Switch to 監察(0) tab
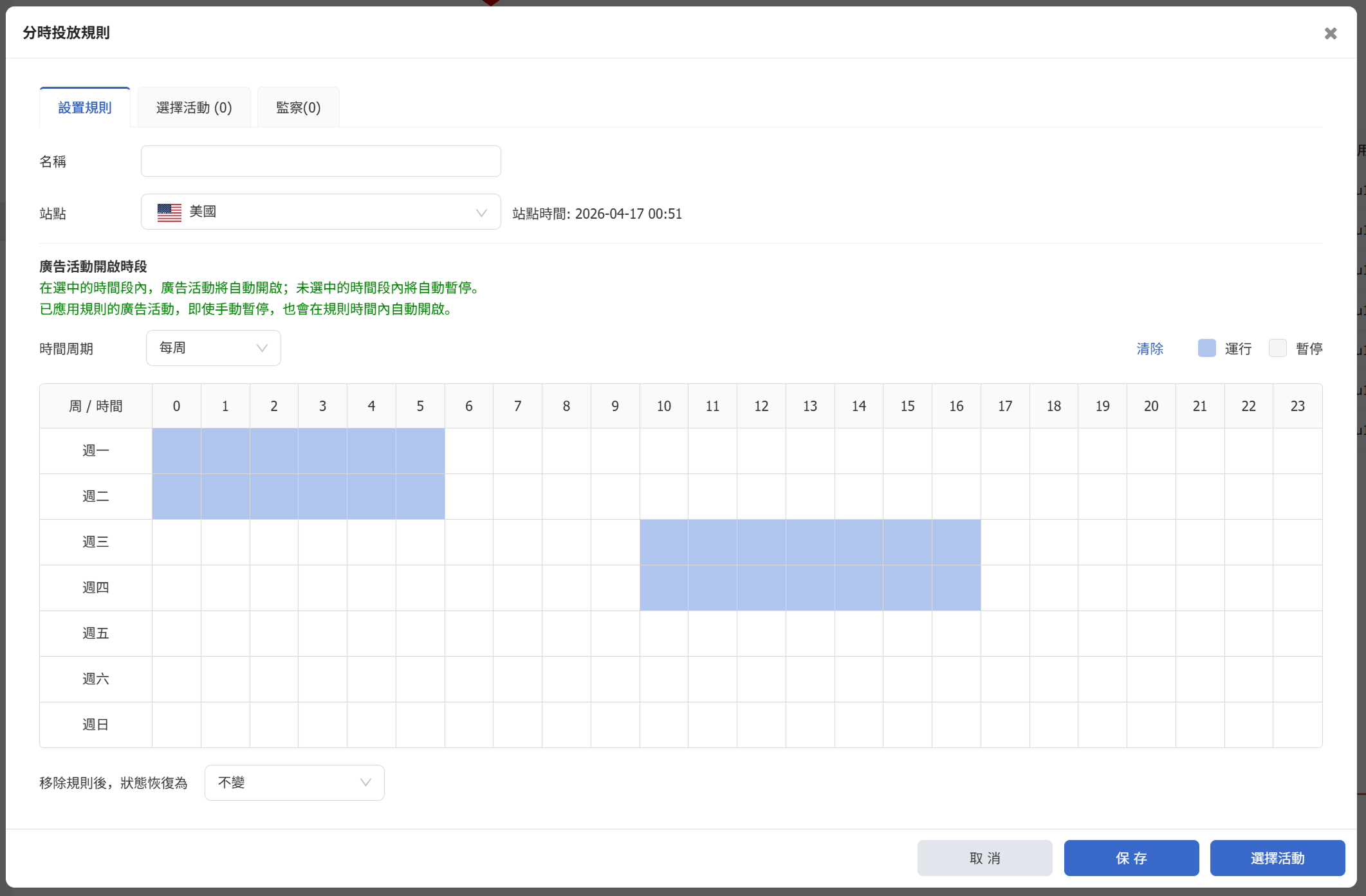1366x896 pixels. (x=298, y=107)
